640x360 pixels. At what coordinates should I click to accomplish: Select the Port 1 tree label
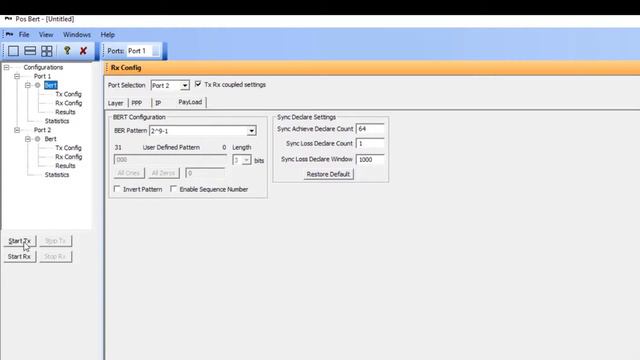[42, 76]
